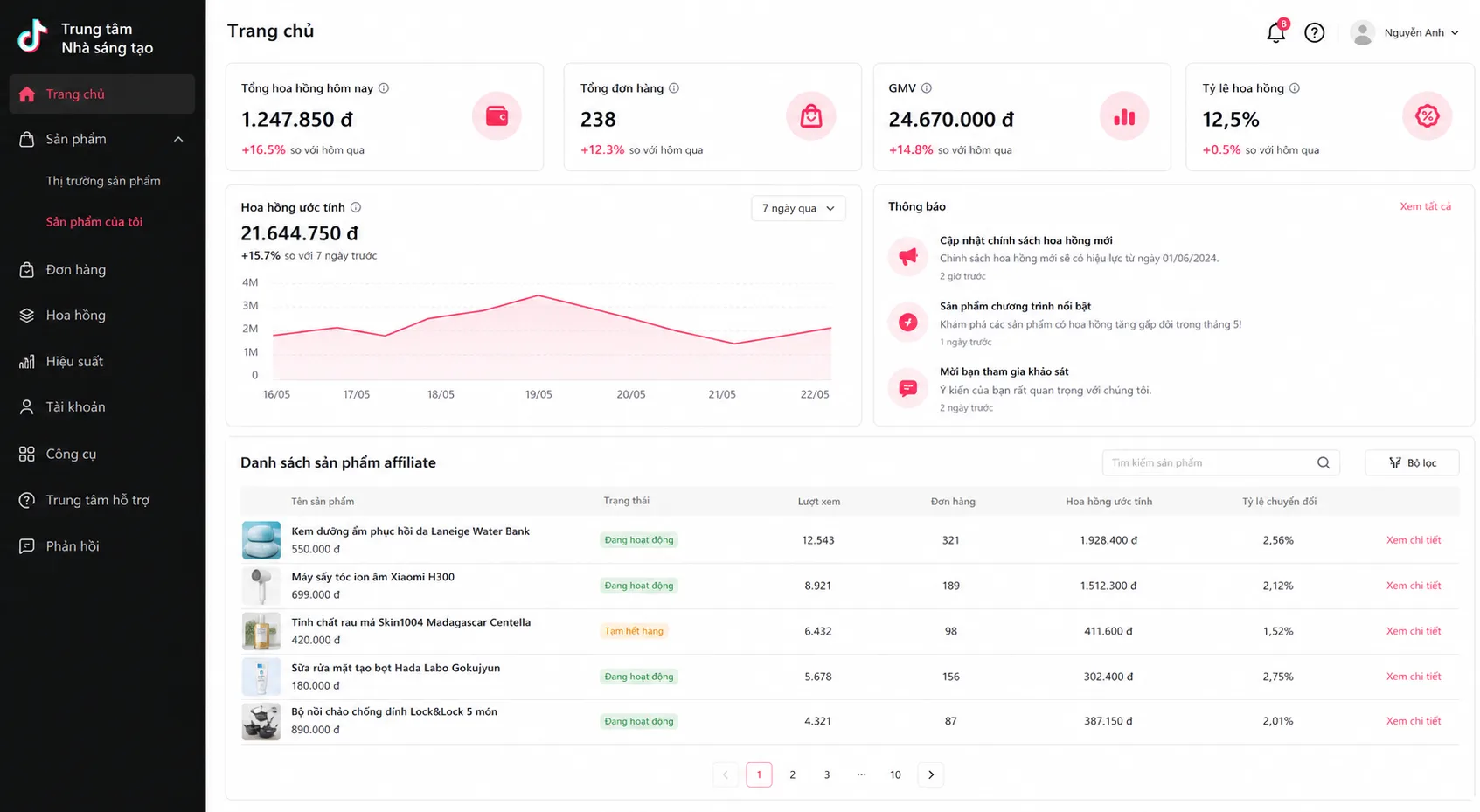1480x812 pixels.
Task: Click Xem chi tiết for Xiaomi H300 dryer
Action: coord(1414,586)
